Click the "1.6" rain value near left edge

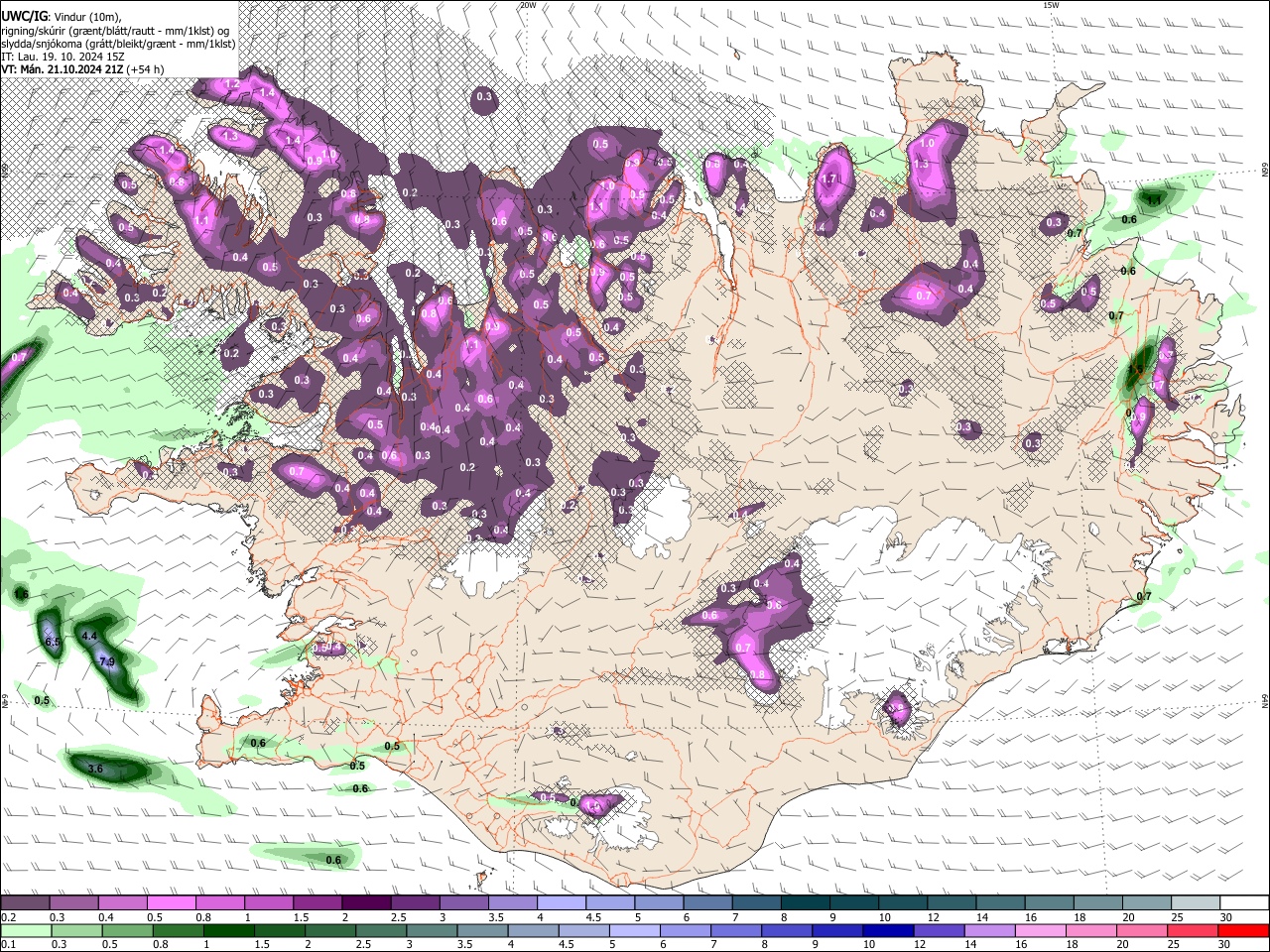click(x=22, y=593)
